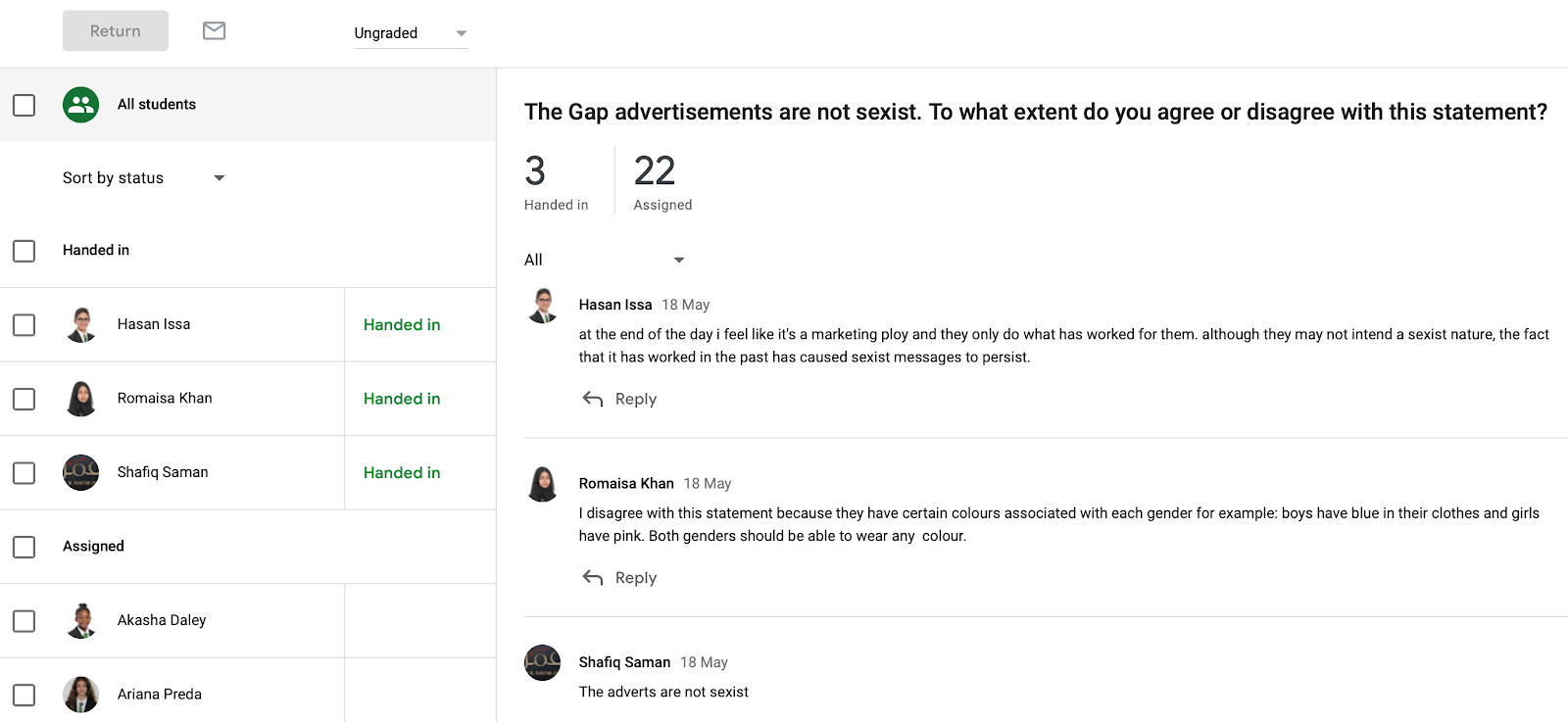The image size is (1568, 722).
Task: Click Hasan Issa's Handed in status
Action: point(402,325)
